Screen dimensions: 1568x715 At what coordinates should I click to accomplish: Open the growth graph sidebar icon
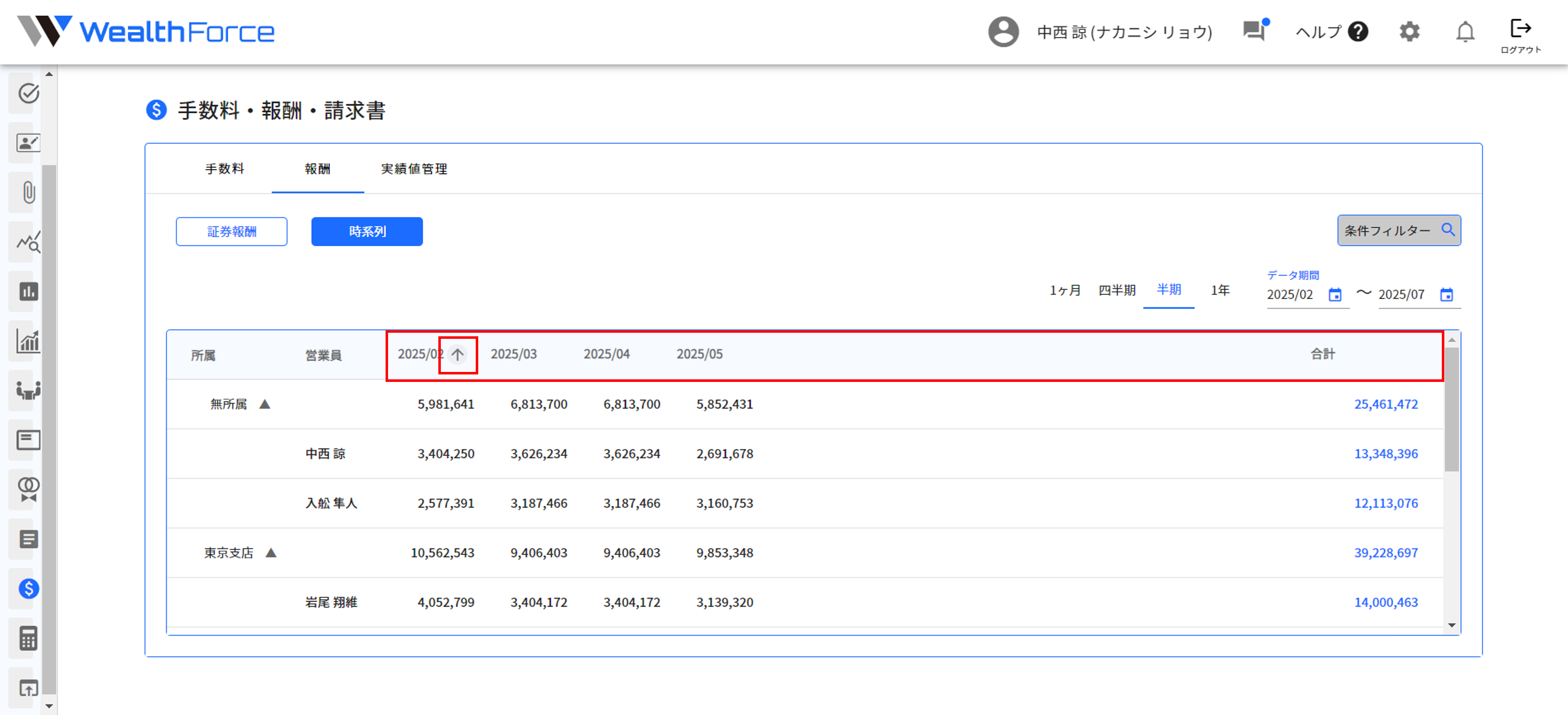pyautogui.click(x=28, y=341)
